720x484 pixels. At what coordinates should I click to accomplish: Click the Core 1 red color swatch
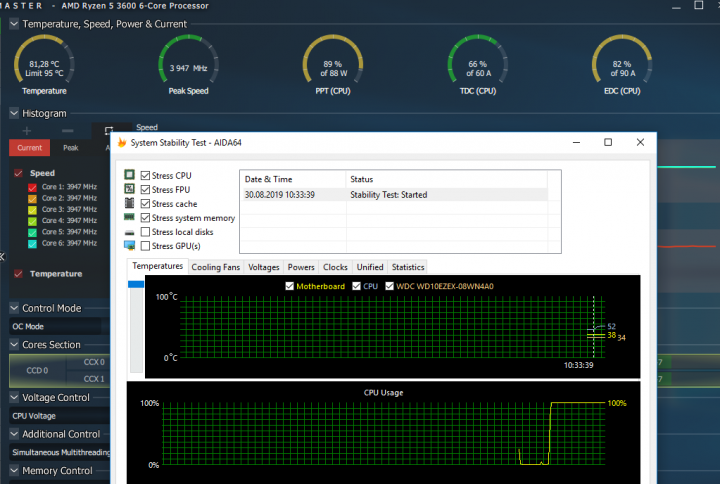[x=32, y=187]
